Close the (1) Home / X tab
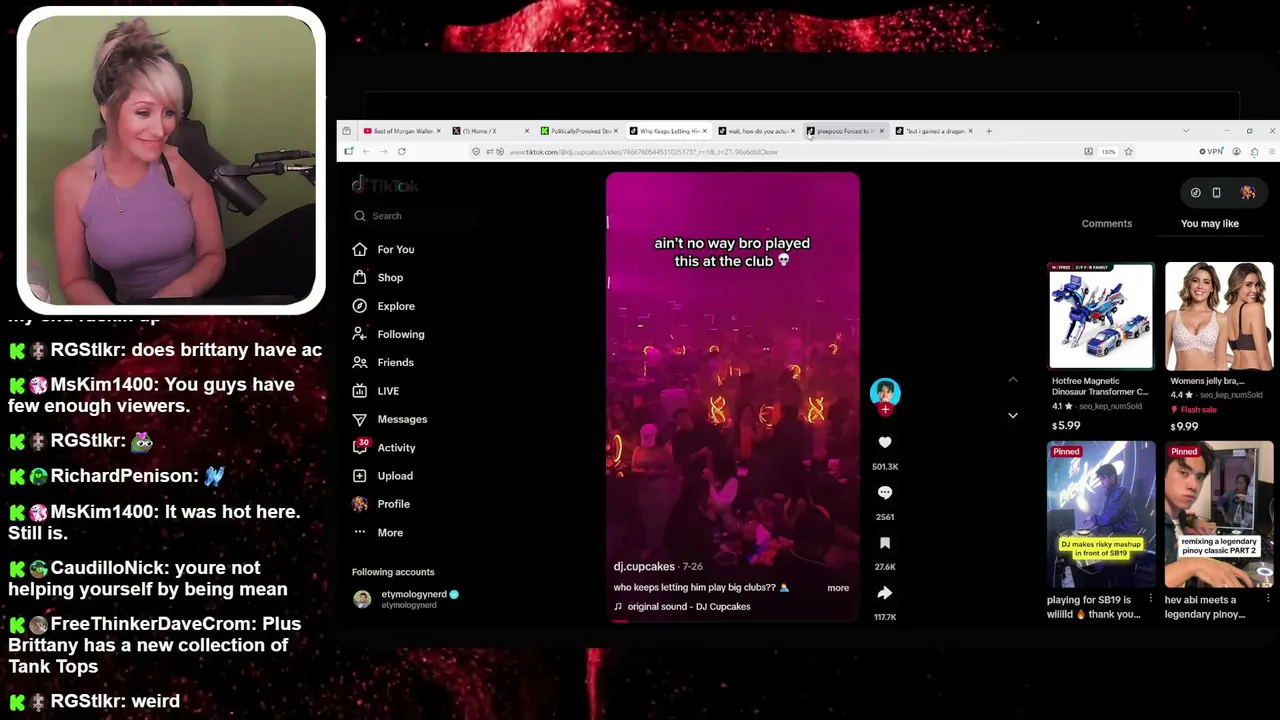 tap(527, 131)
